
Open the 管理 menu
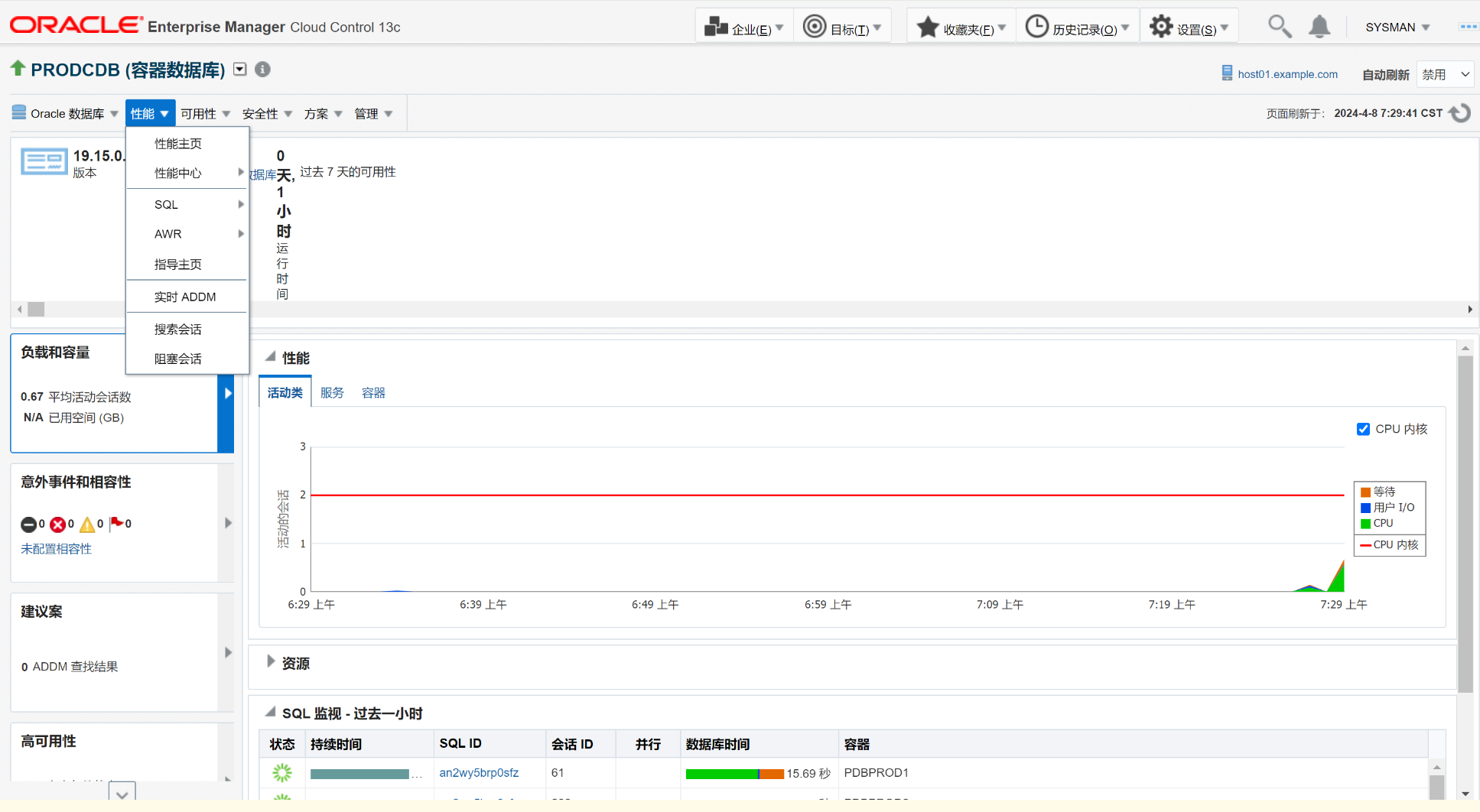coord(373,113)
